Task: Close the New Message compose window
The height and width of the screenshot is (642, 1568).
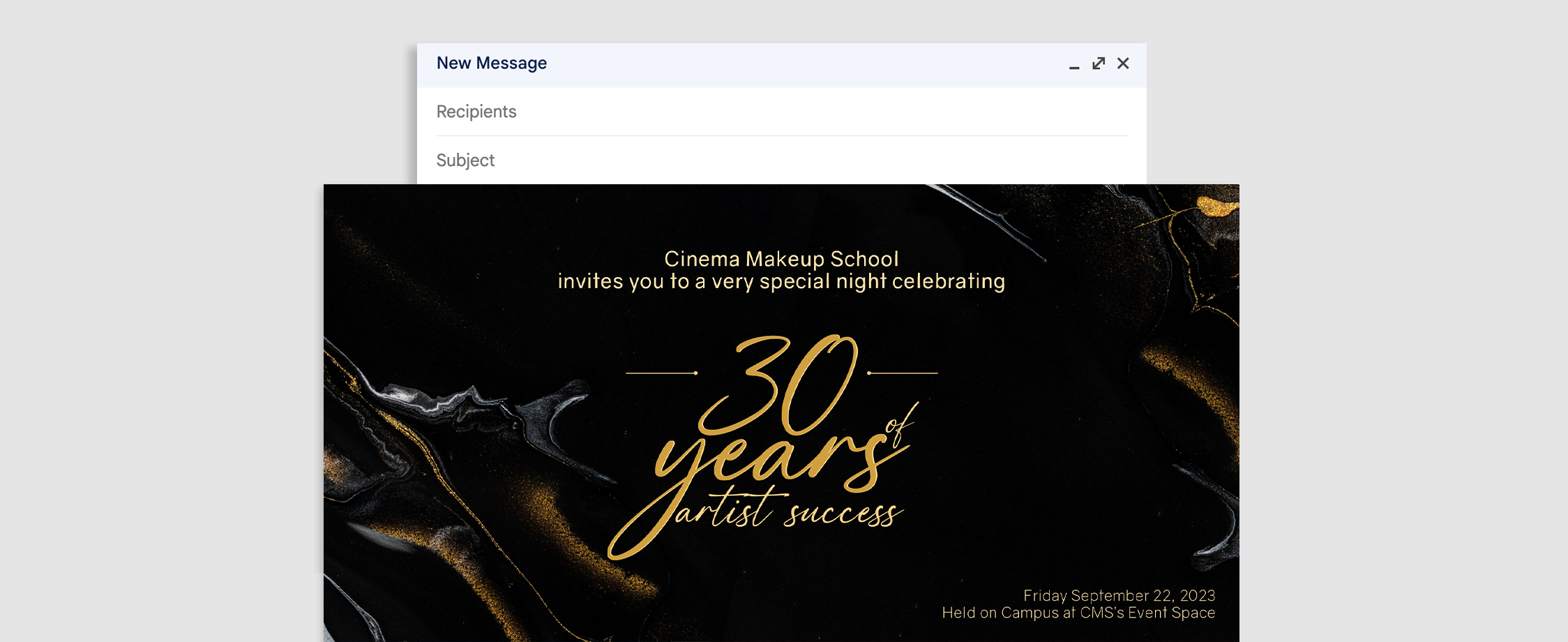Action: tap(1123, 64)
